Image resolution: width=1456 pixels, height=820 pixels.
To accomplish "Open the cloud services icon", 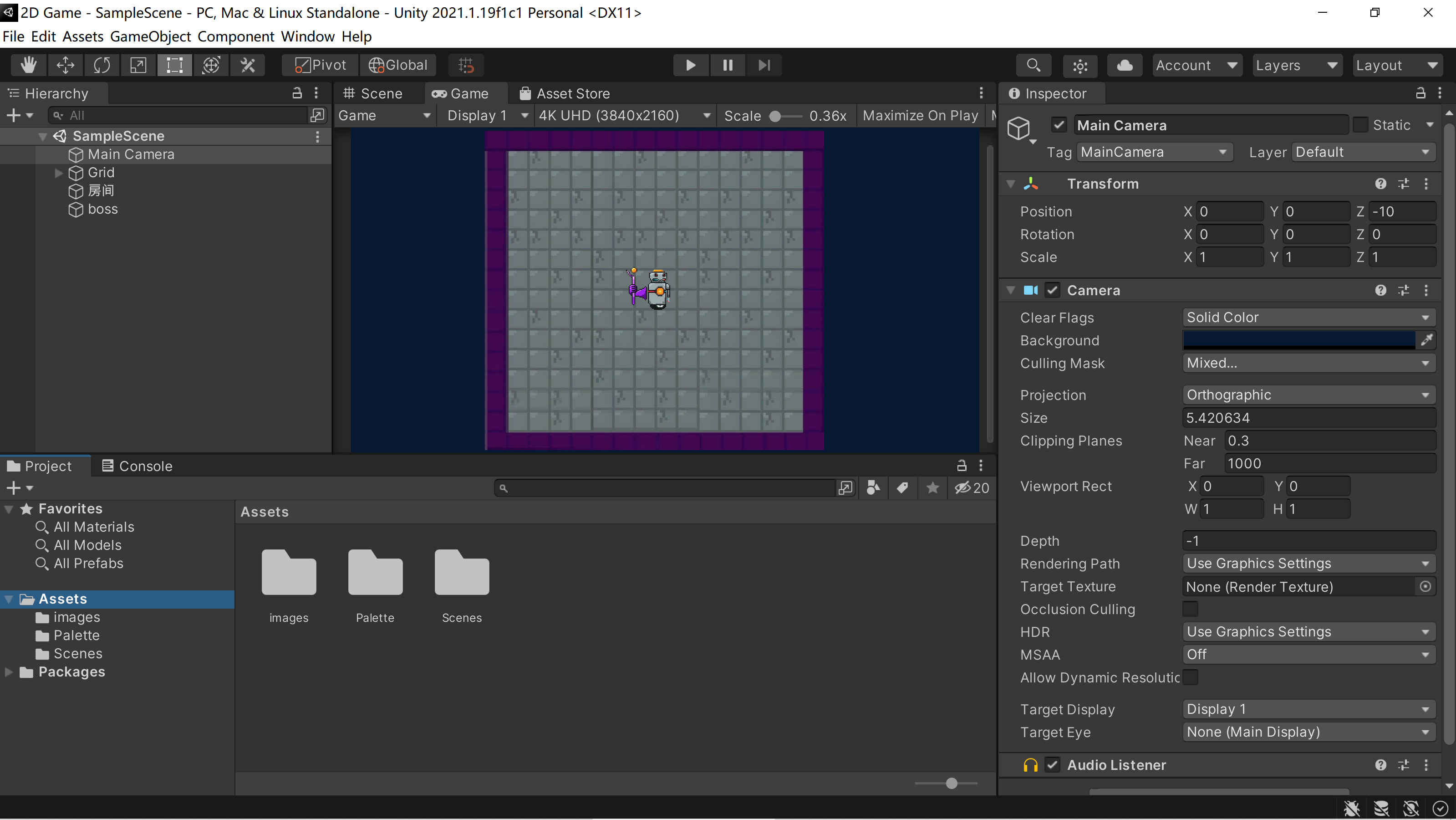I will 1125,65.
